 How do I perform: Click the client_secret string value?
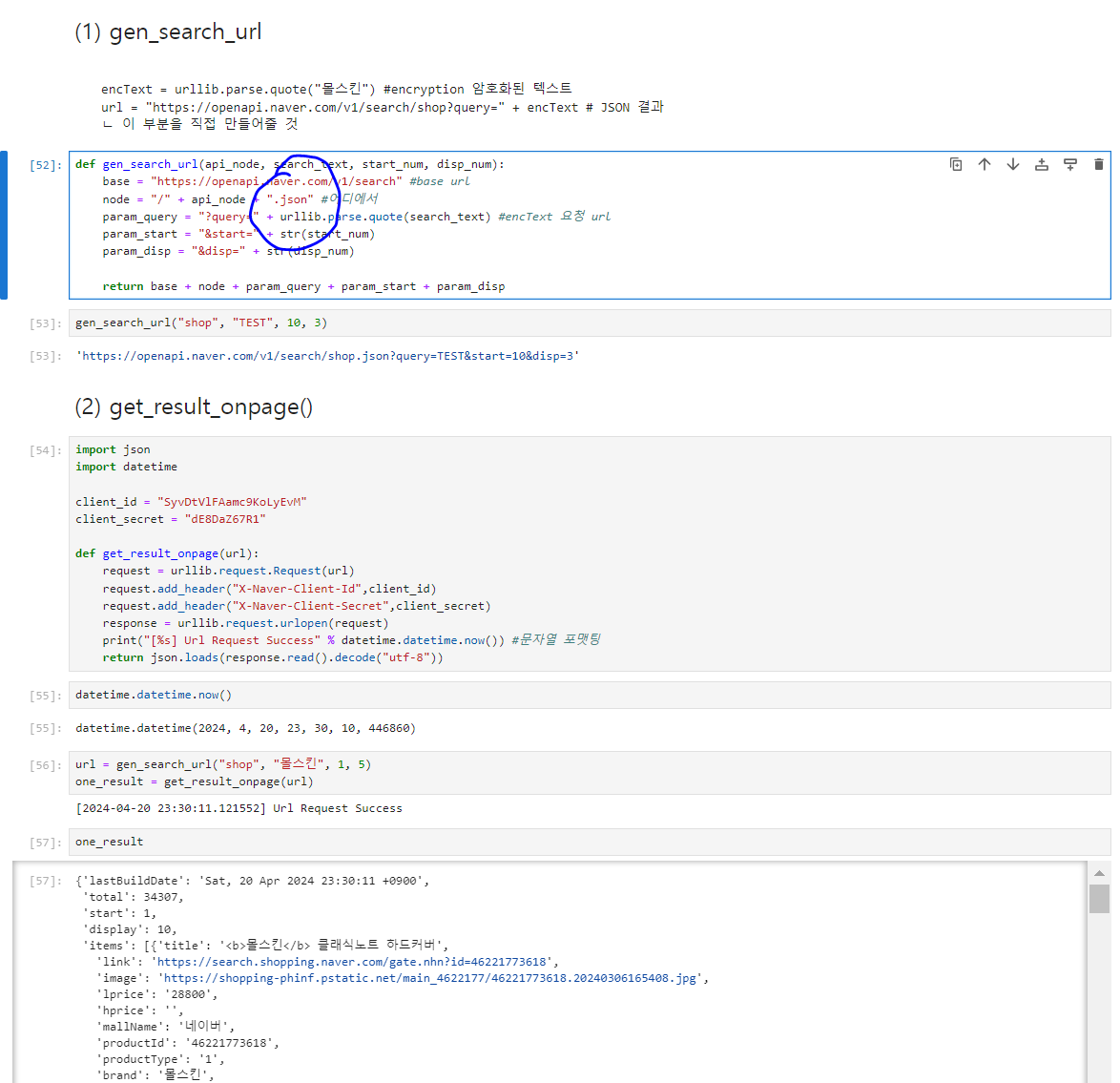(x=225, y=519)
